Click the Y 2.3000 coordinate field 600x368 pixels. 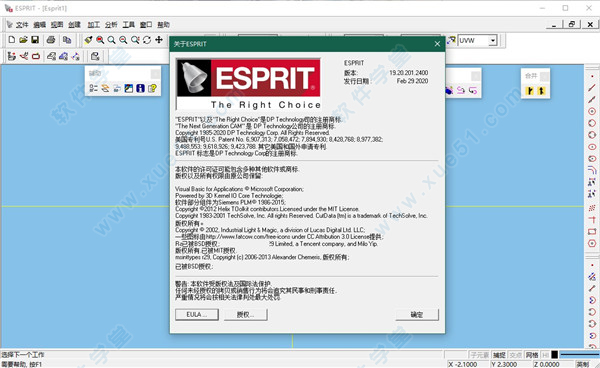(510, 364)
